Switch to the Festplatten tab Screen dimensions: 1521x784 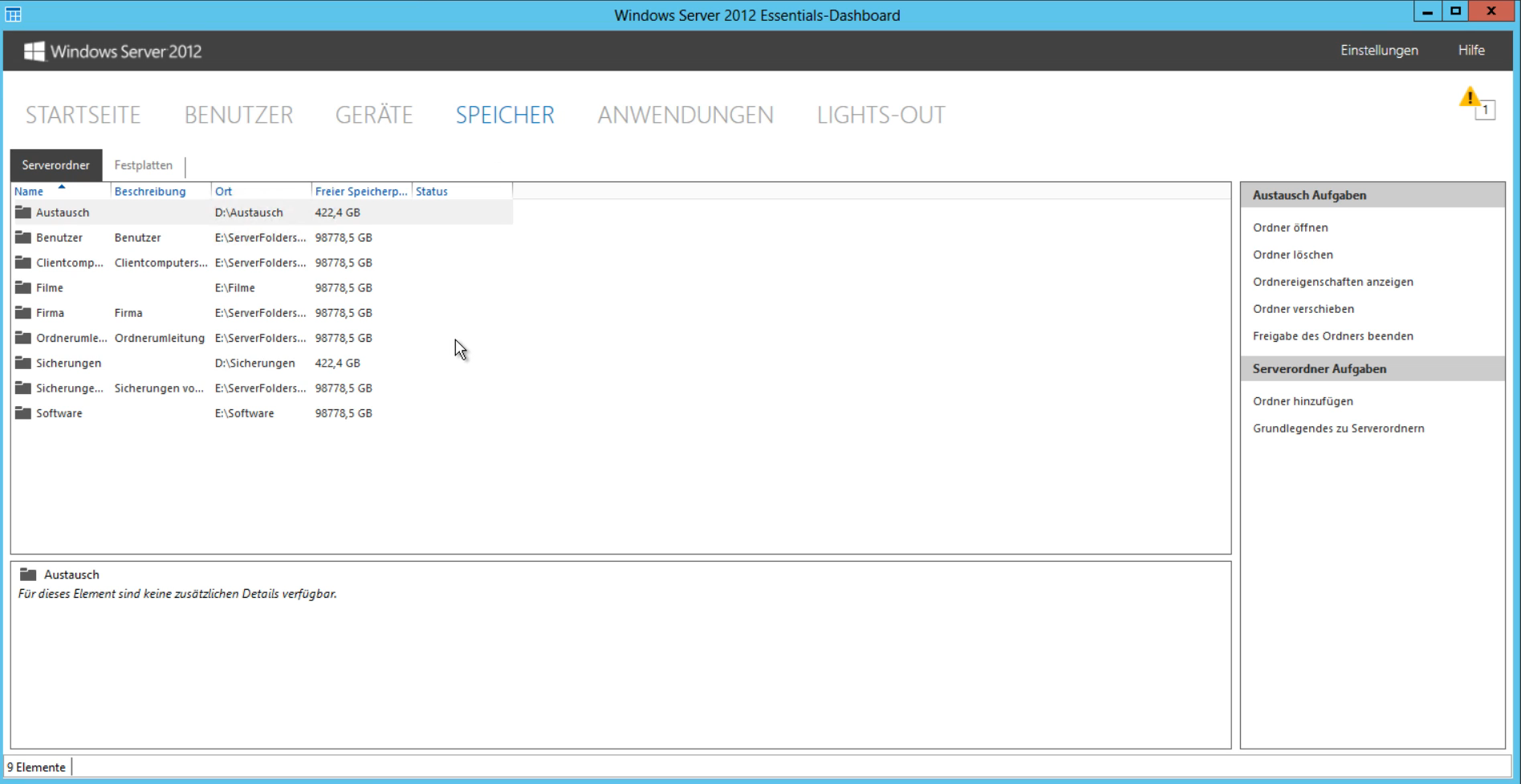point(143,165)
